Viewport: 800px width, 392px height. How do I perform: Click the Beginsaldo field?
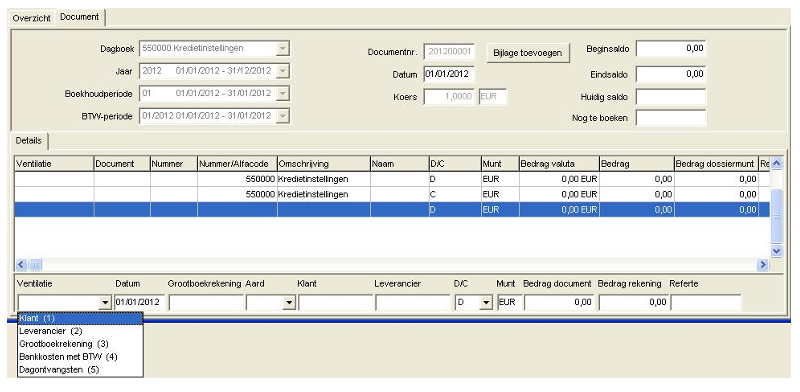click(671, 49)
